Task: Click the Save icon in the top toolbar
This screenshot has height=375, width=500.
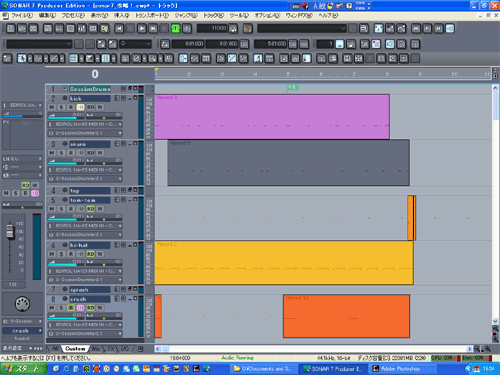Action: (x=33, y=29)
